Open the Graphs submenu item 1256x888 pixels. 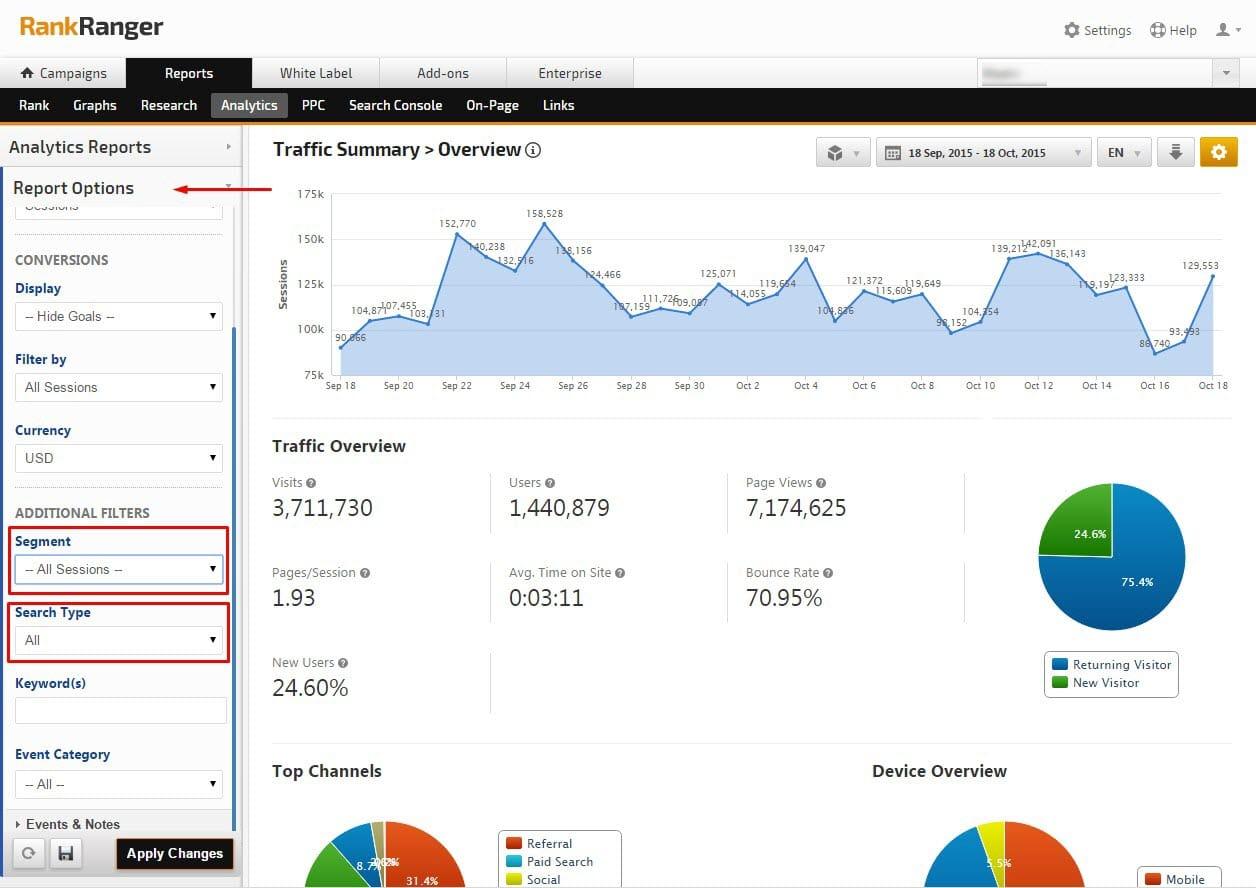[x=95, y=105]
